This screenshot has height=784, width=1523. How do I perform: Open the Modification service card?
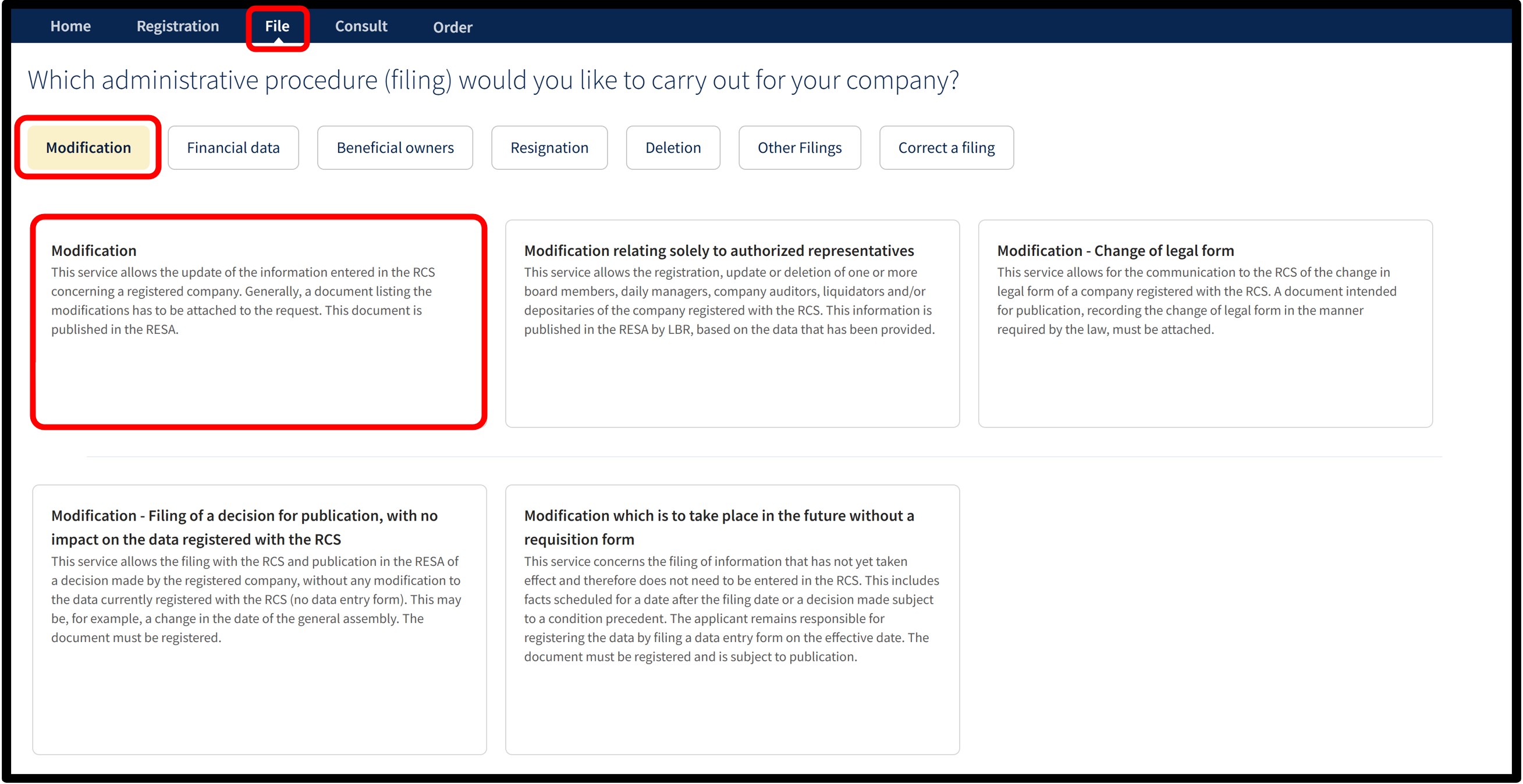[x=260, y=323]
